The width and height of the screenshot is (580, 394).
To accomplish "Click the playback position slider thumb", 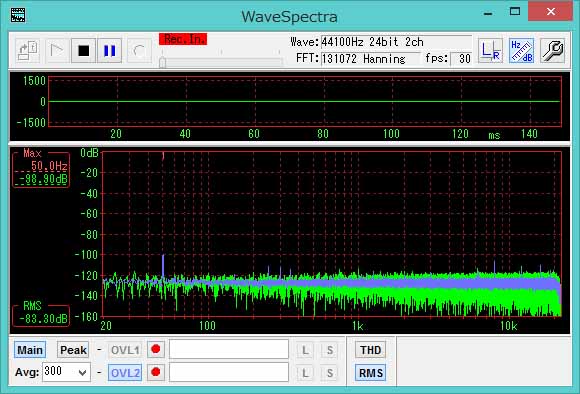I will (162, 62).
